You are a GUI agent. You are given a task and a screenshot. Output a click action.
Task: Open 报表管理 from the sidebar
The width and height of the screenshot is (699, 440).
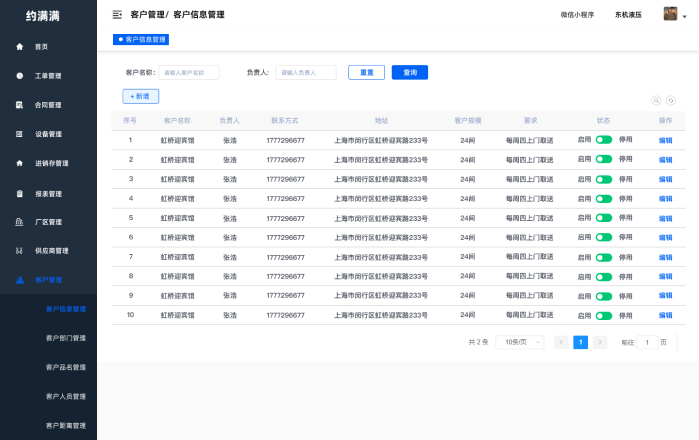47,193
